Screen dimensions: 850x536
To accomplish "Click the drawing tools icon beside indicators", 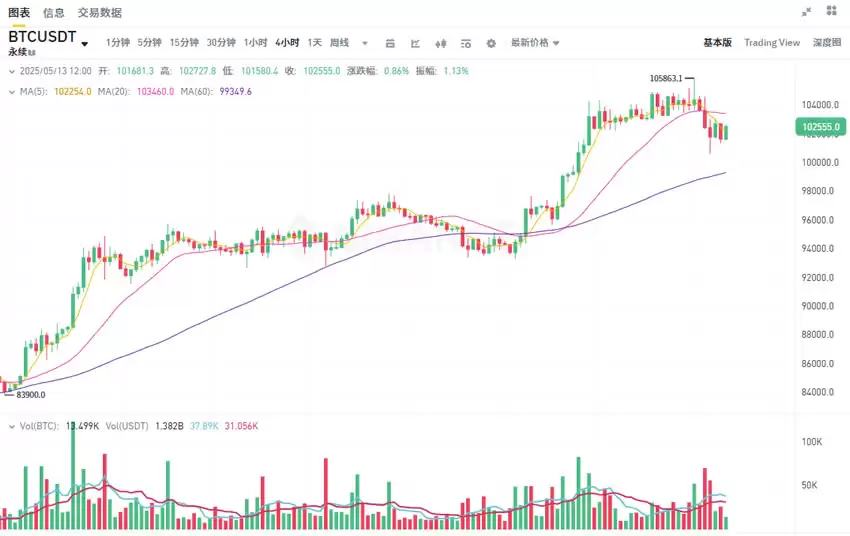I will tap(415, 43).
